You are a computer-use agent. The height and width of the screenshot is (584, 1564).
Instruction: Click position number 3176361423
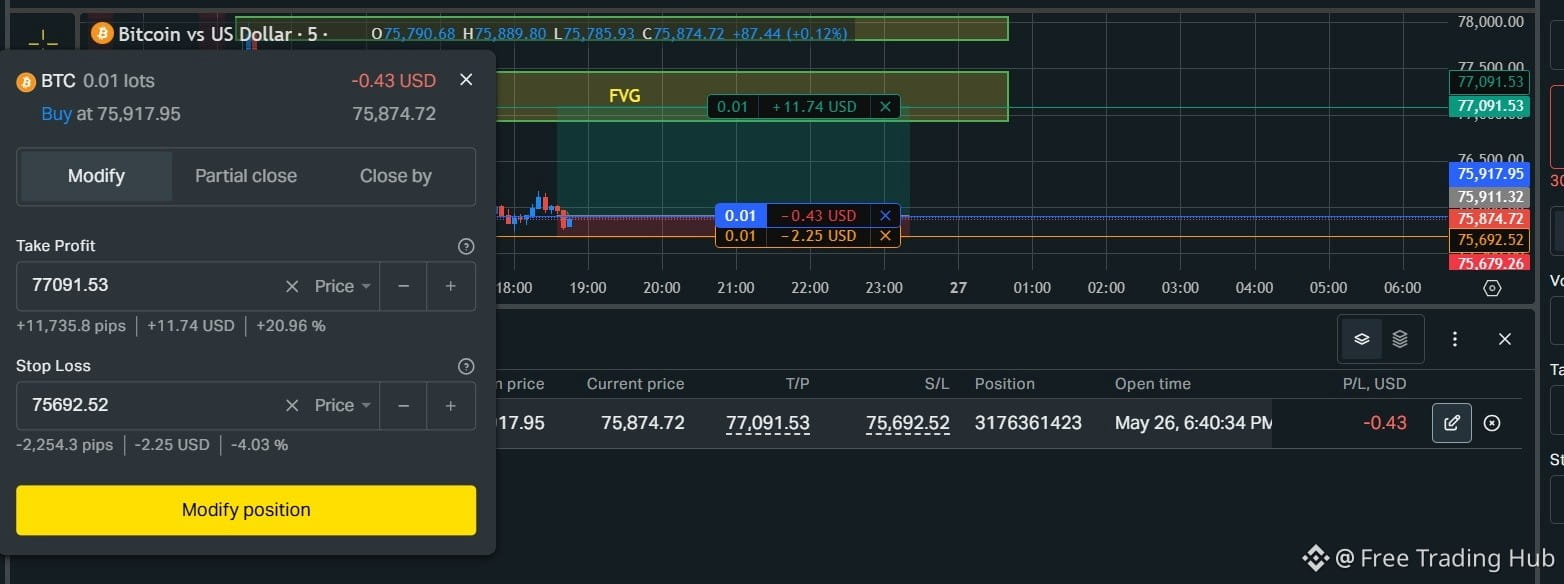coord(1028,423)
